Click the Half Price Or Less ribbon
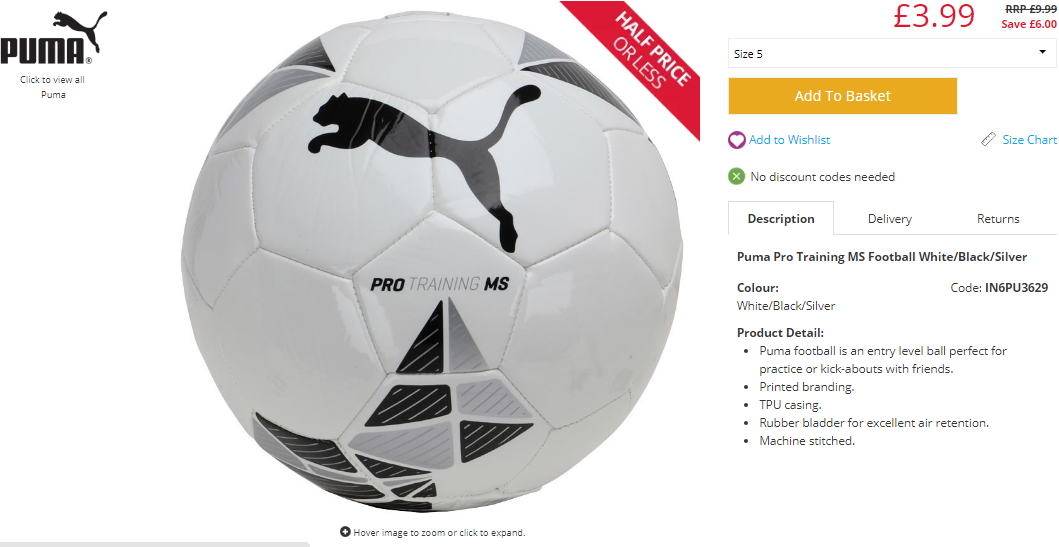This screenshot has width=1059, height=547. [x=642, y=57]
